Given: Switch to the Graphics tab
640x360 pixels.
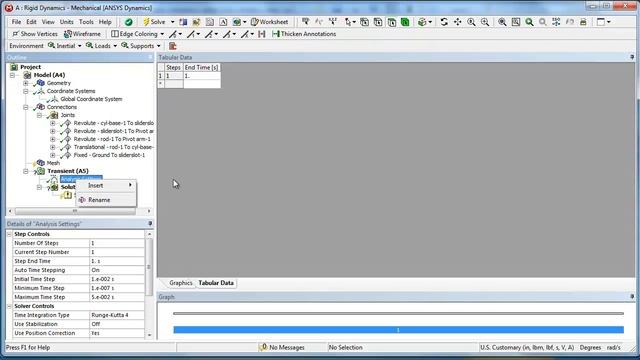Looking at the screenshot, I should tap(180, 283).
